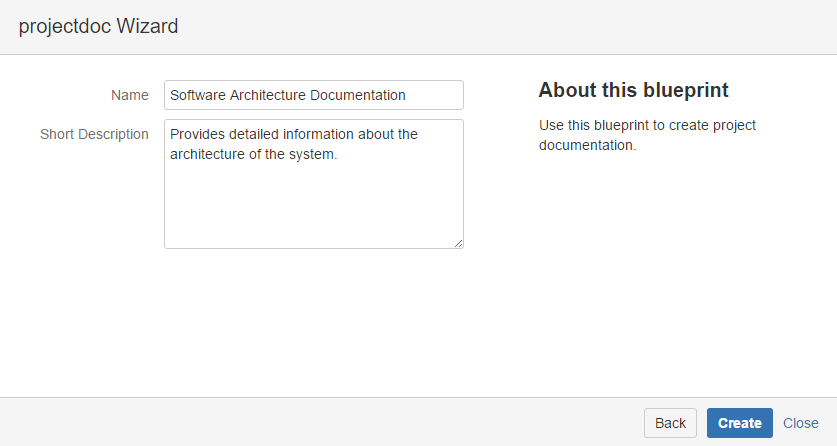The width and height of the screenshot is (837, 446).
Task: Click the 'projectdoc Wizard' dialog title
Action: tap(98, 27)
